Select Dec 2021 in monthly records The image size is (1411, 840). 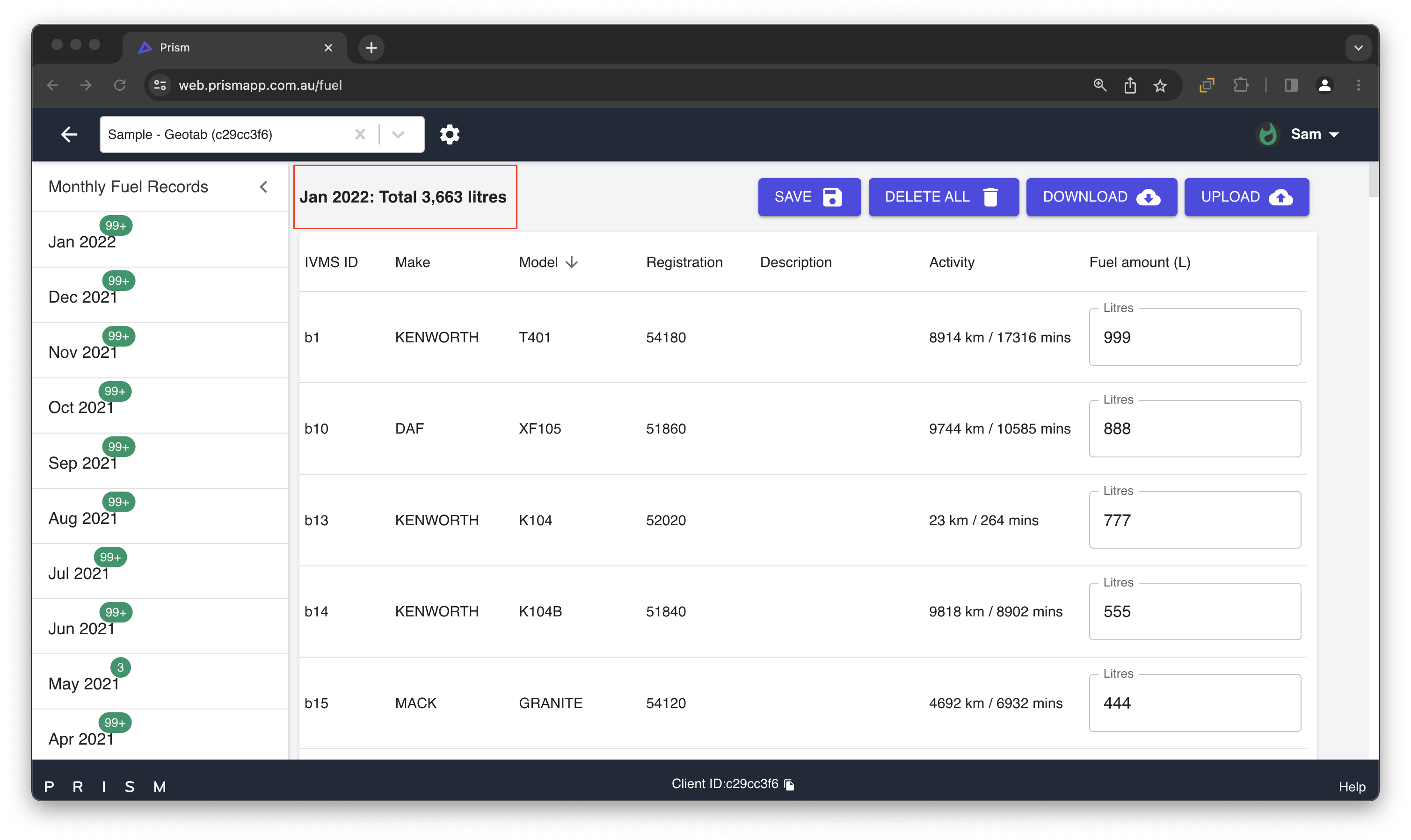click(83, 297)
